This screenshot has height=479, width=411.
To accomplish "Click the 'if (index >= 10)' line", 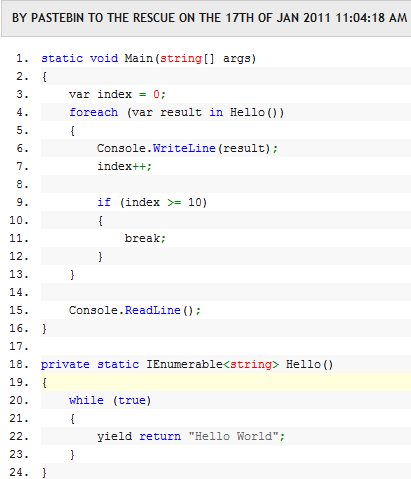I will click(152, 202).
